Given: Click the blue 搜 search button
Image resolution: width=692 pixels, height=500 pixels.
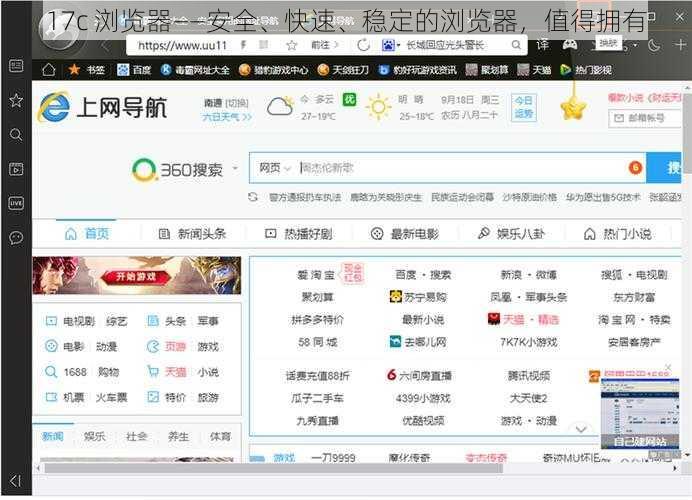Looking at the screenshot, I should (x=664, y=168).
